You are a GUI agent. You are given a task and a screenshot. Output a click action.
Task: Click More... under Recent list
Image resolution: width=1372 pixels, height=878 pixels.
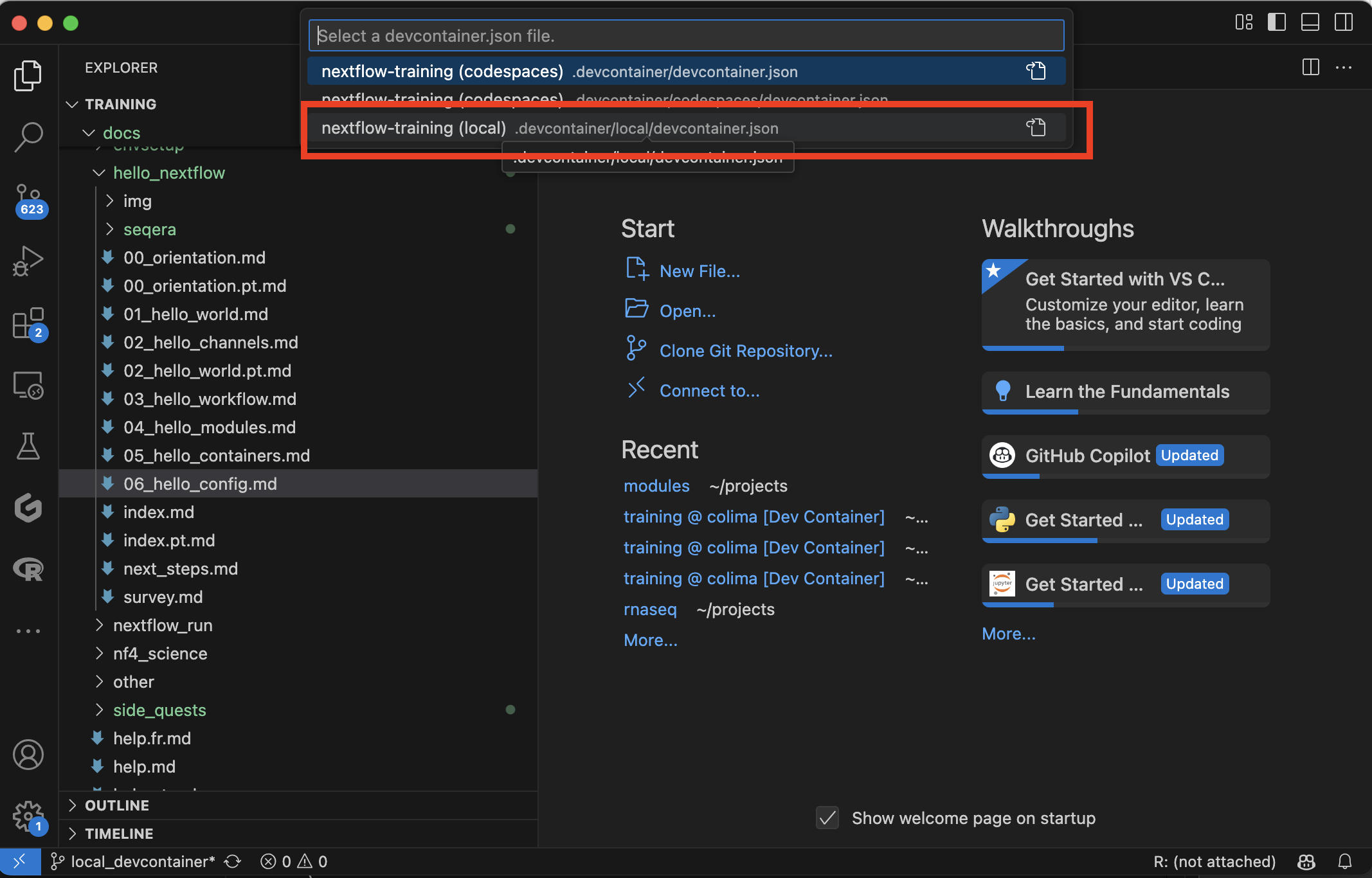[650, 640]
